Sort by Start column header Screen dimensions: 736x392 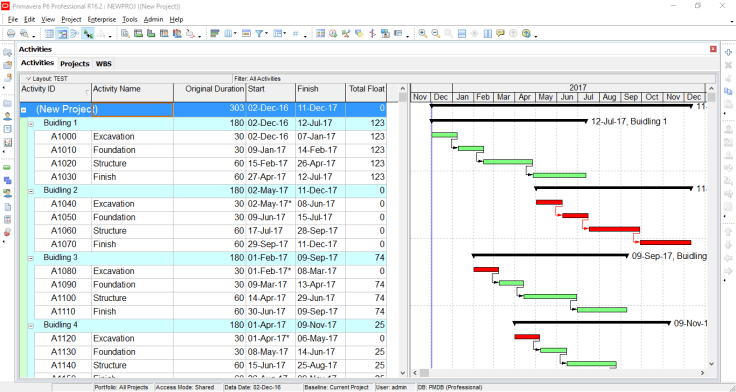pos(271,92)
